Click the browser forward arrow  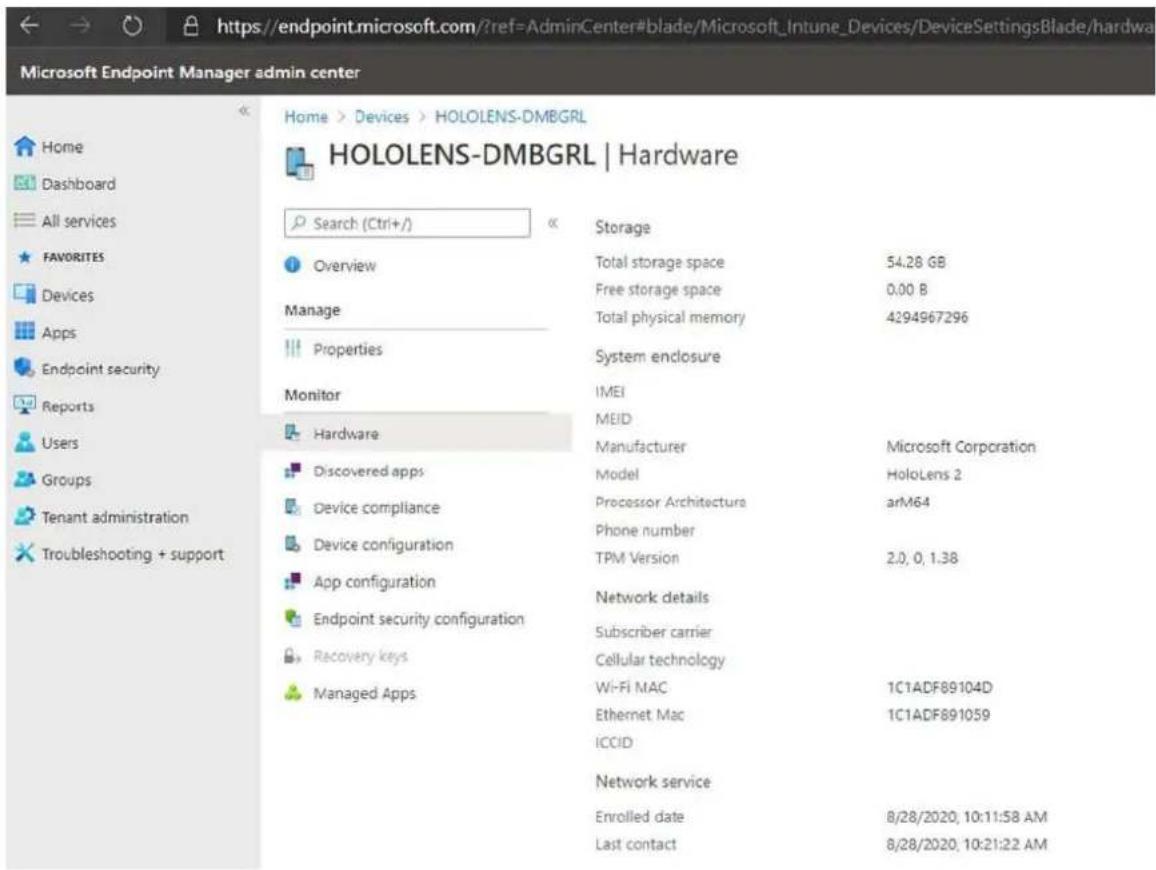coord(80,26)
